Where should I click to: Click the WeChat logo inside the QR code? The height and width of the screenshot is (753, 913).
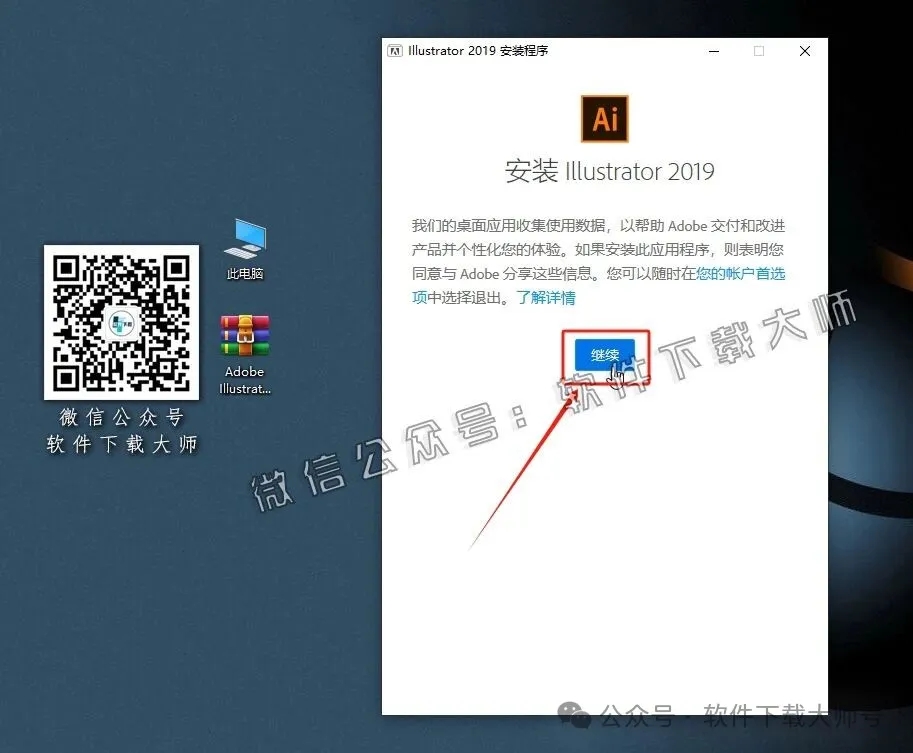coord(121,323)
